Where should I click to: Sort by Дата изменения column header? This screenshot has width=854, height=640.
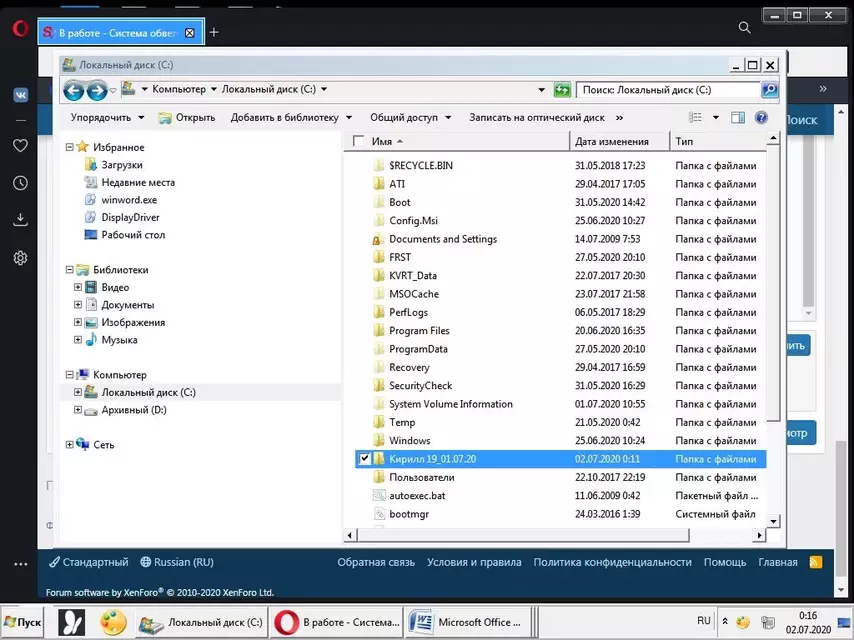coord(620,141)
